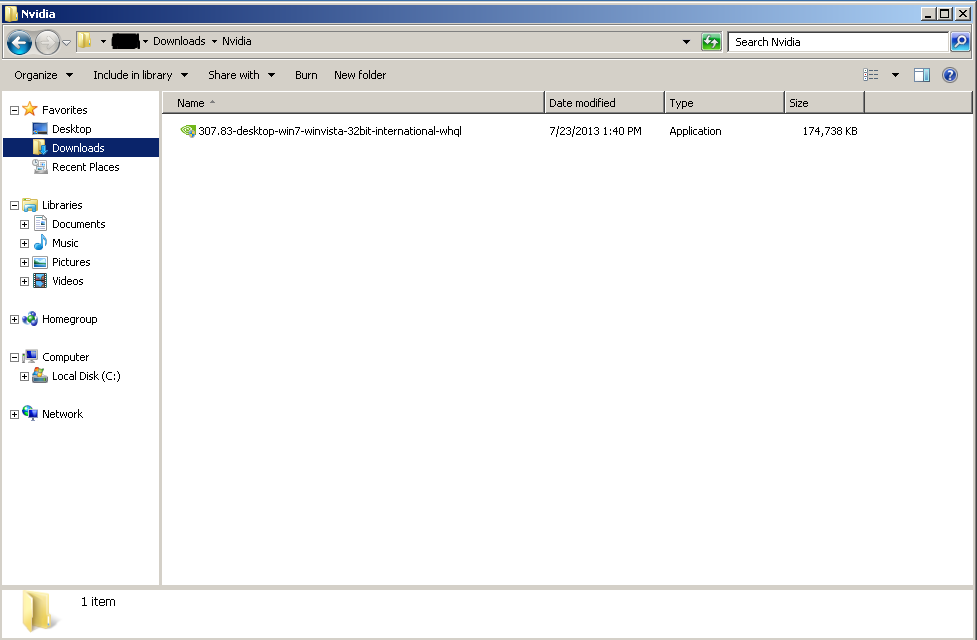Screen dimensions: 977x640
Task: Select the Documents library
Action: click(x=79, y=224)
